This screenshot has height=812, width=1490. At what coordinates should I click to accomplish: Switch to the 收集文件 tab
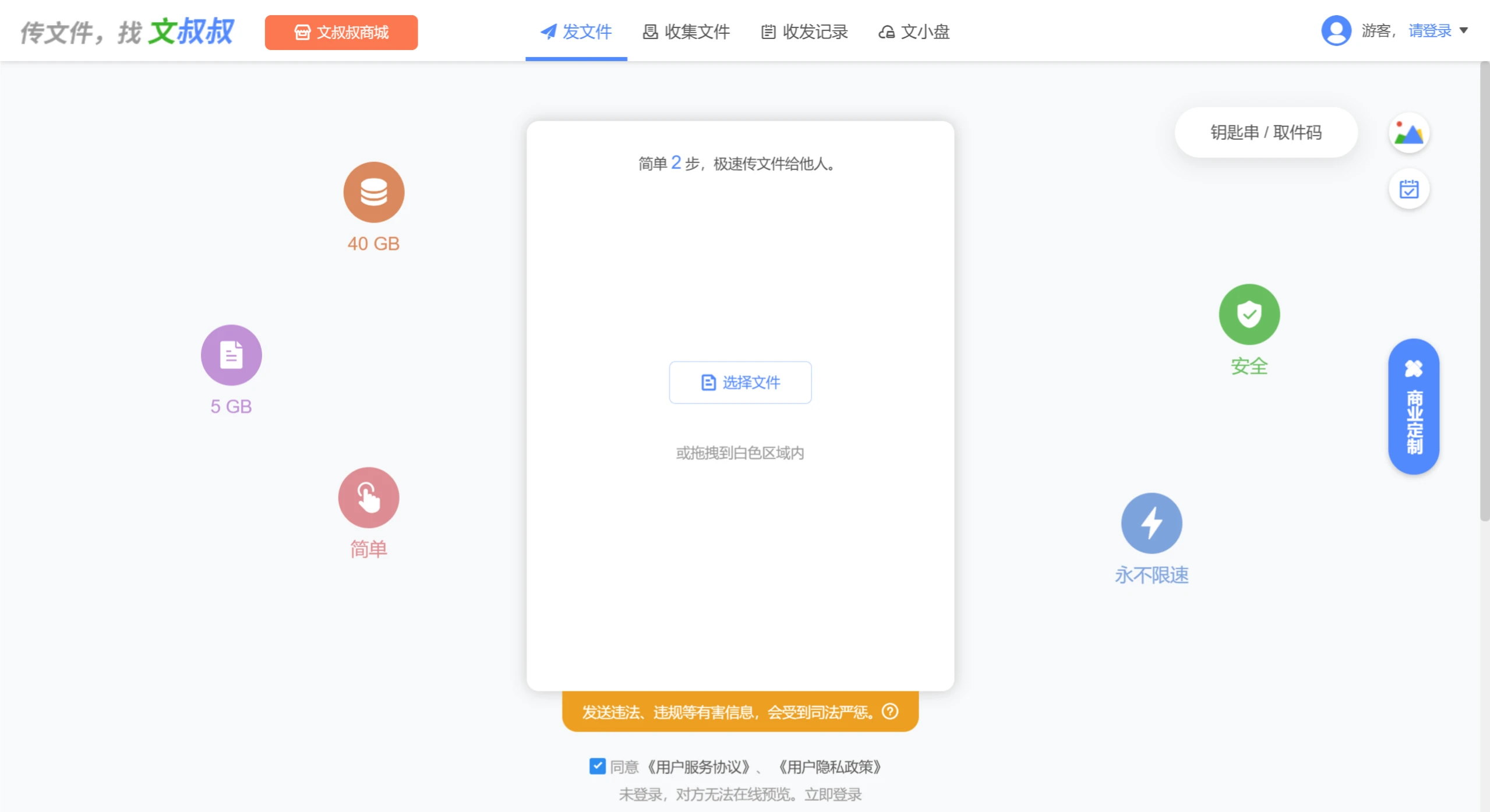tap(686, 32)
